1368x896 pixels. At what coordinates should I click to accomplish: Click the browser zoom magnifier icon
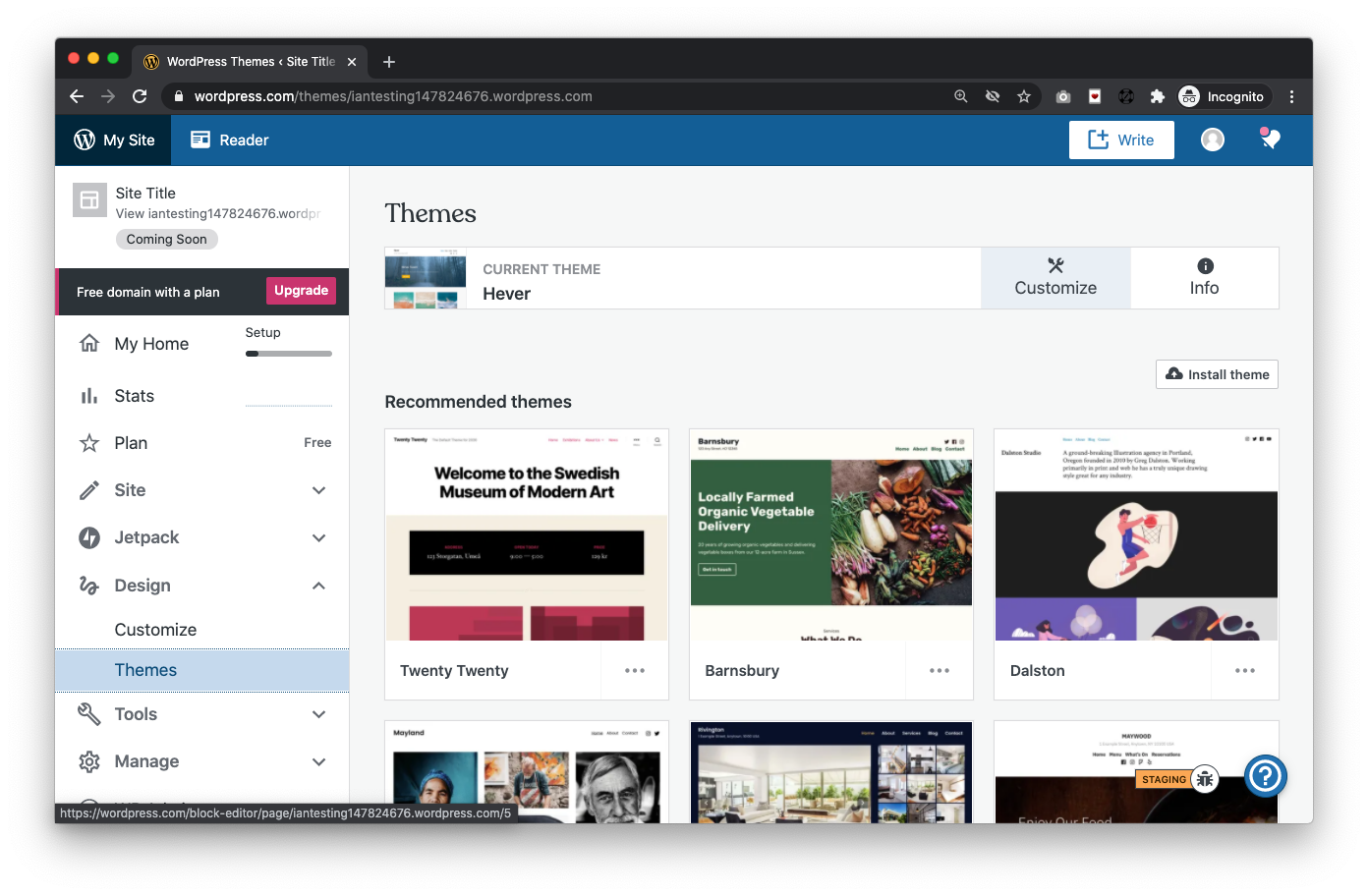(x=961, y=96)
